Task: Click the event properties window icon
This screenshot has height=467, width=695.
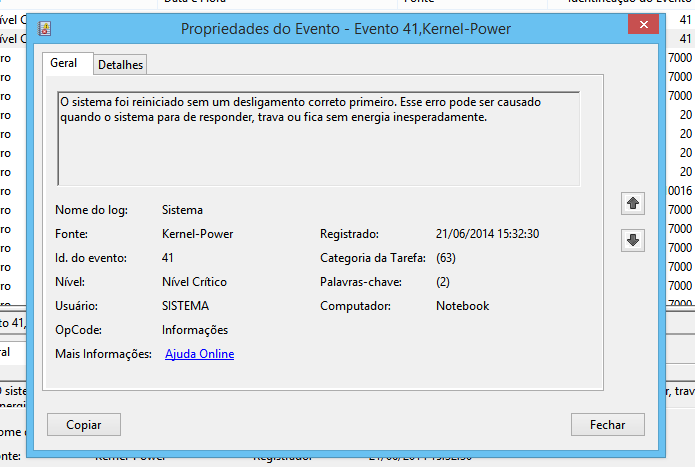Action: point(44,29)
